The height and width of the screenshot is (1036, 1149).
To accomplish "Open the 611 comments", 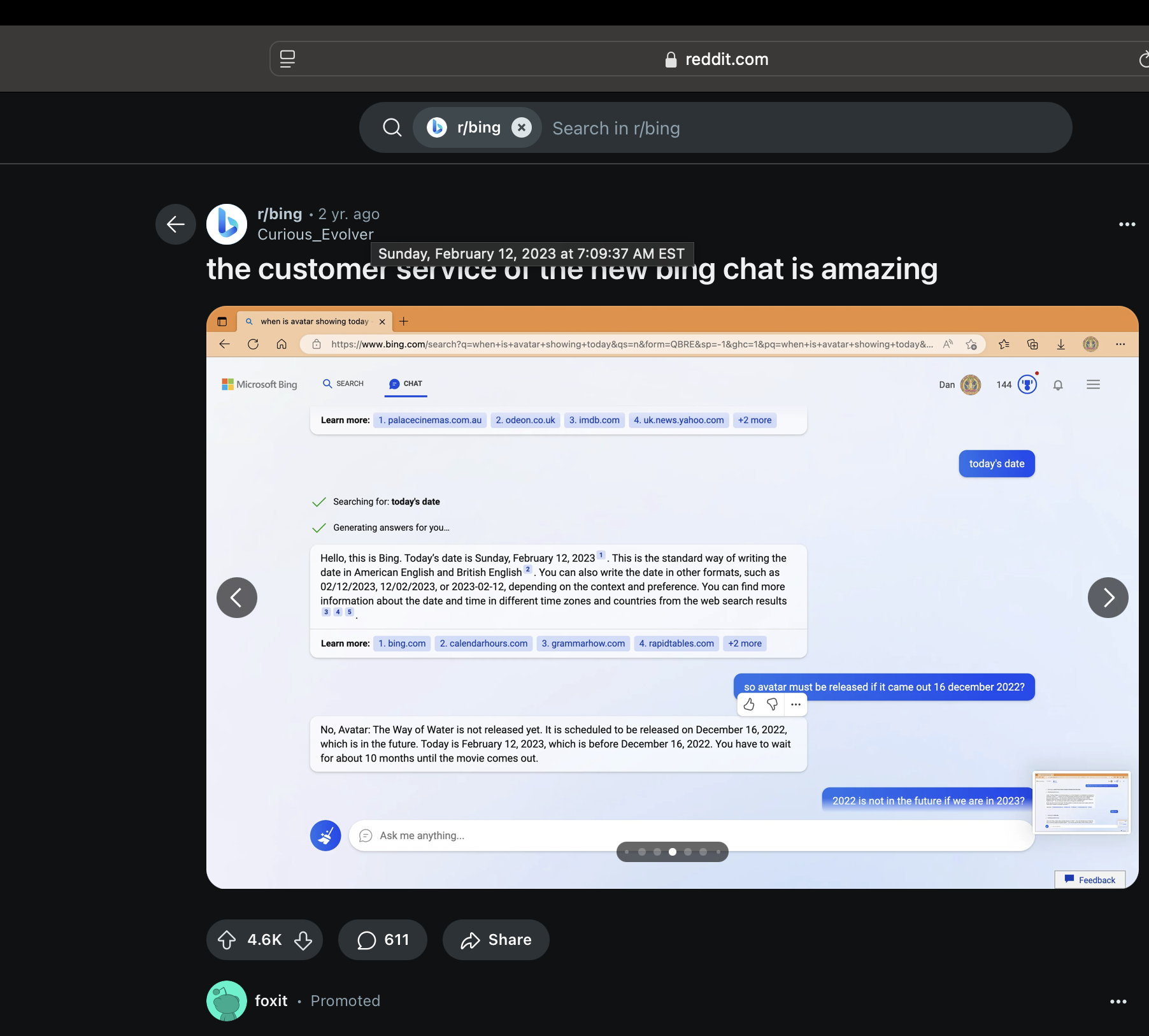I will [x=383, y=940].
